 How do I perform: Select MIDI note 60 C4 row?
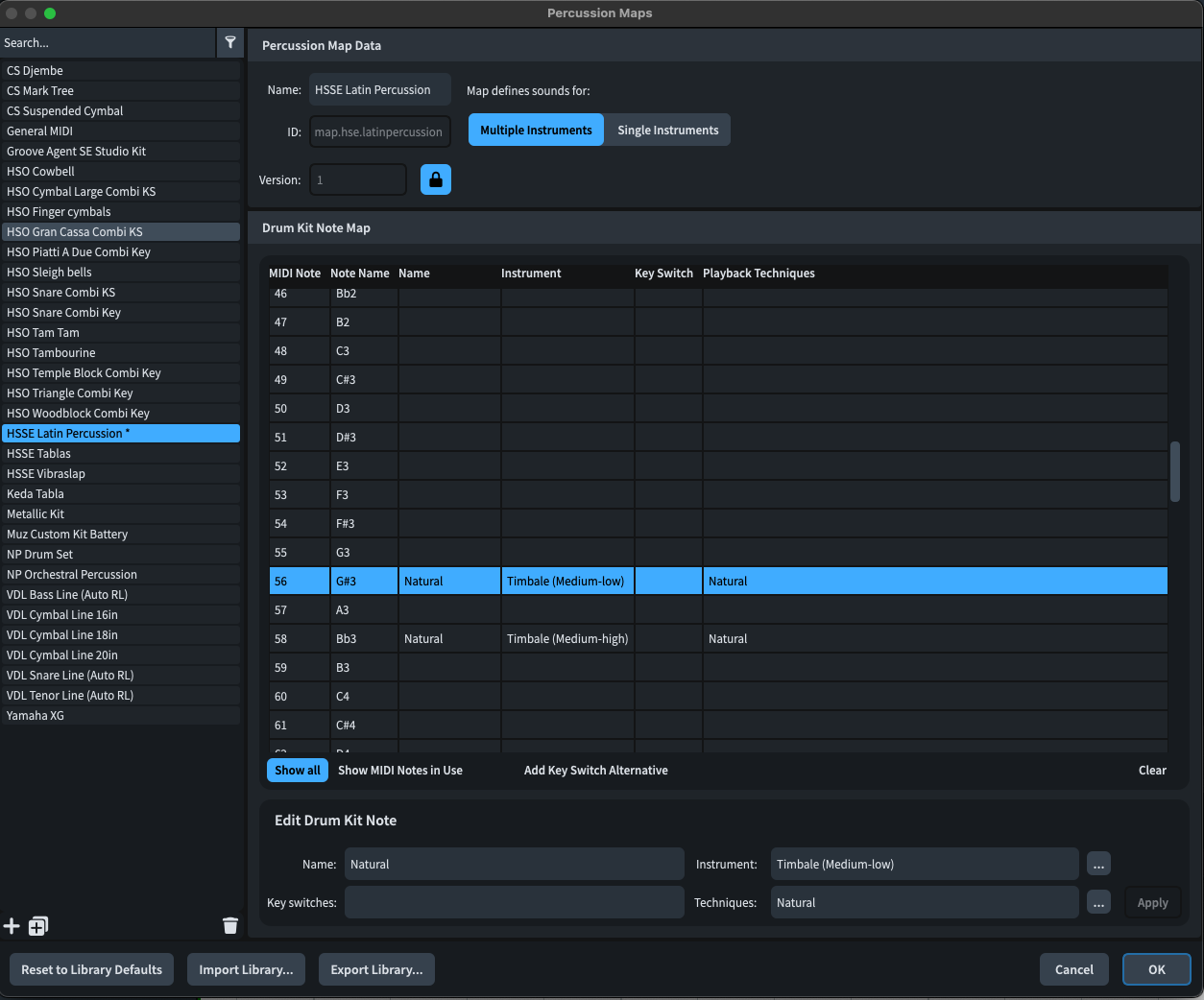click(718, 696)
